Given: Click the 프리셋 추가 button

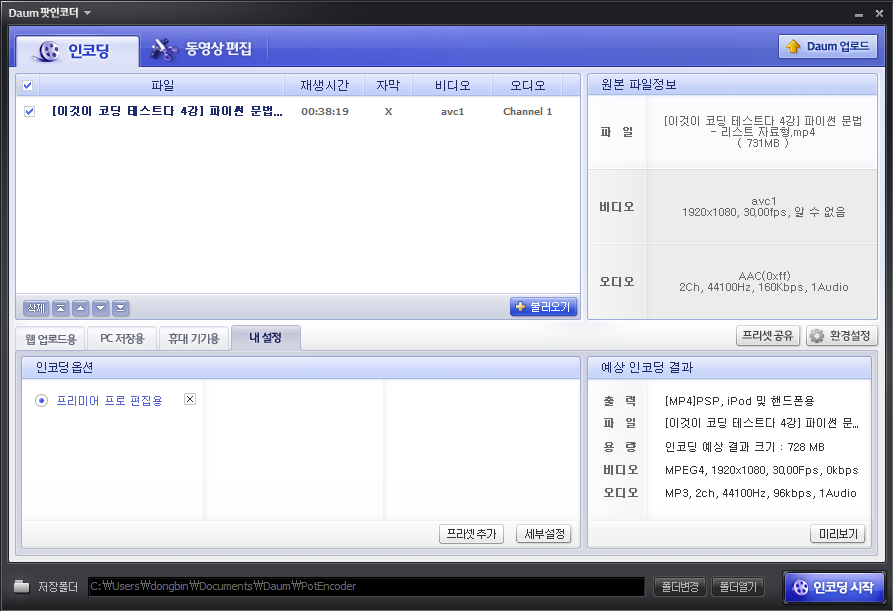Looking at the screenshot, I should tap(471, 534).
